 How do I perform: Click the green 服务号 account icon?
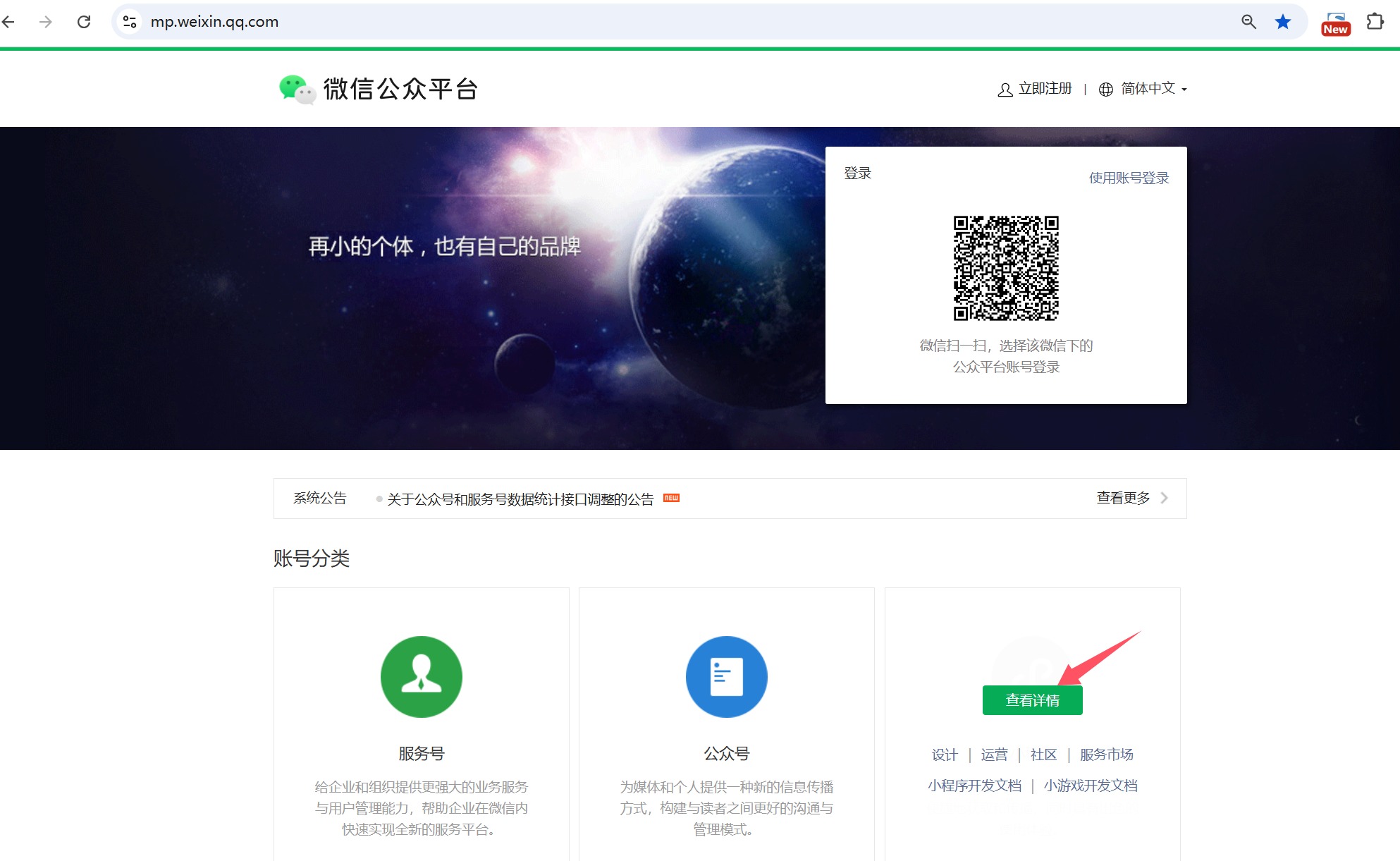pyautogui.click(x=422, y=677)
